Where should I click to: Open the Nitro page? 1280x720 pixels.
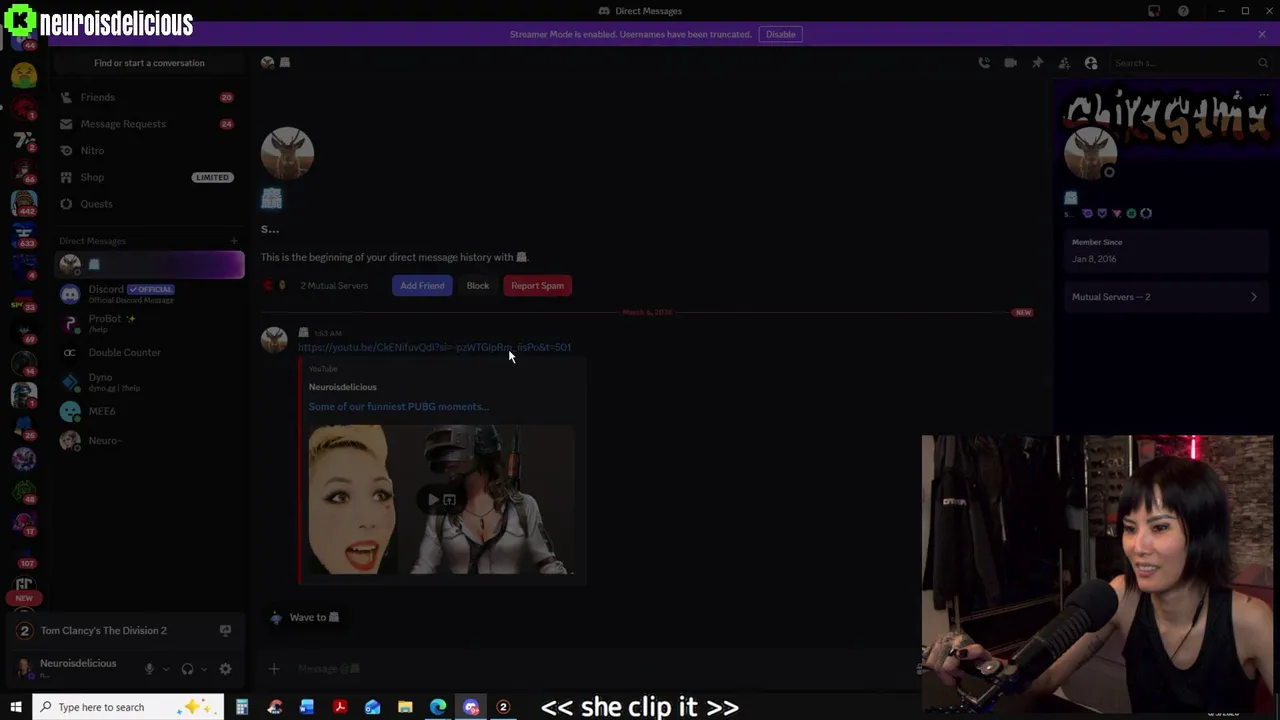pos(149,150)
